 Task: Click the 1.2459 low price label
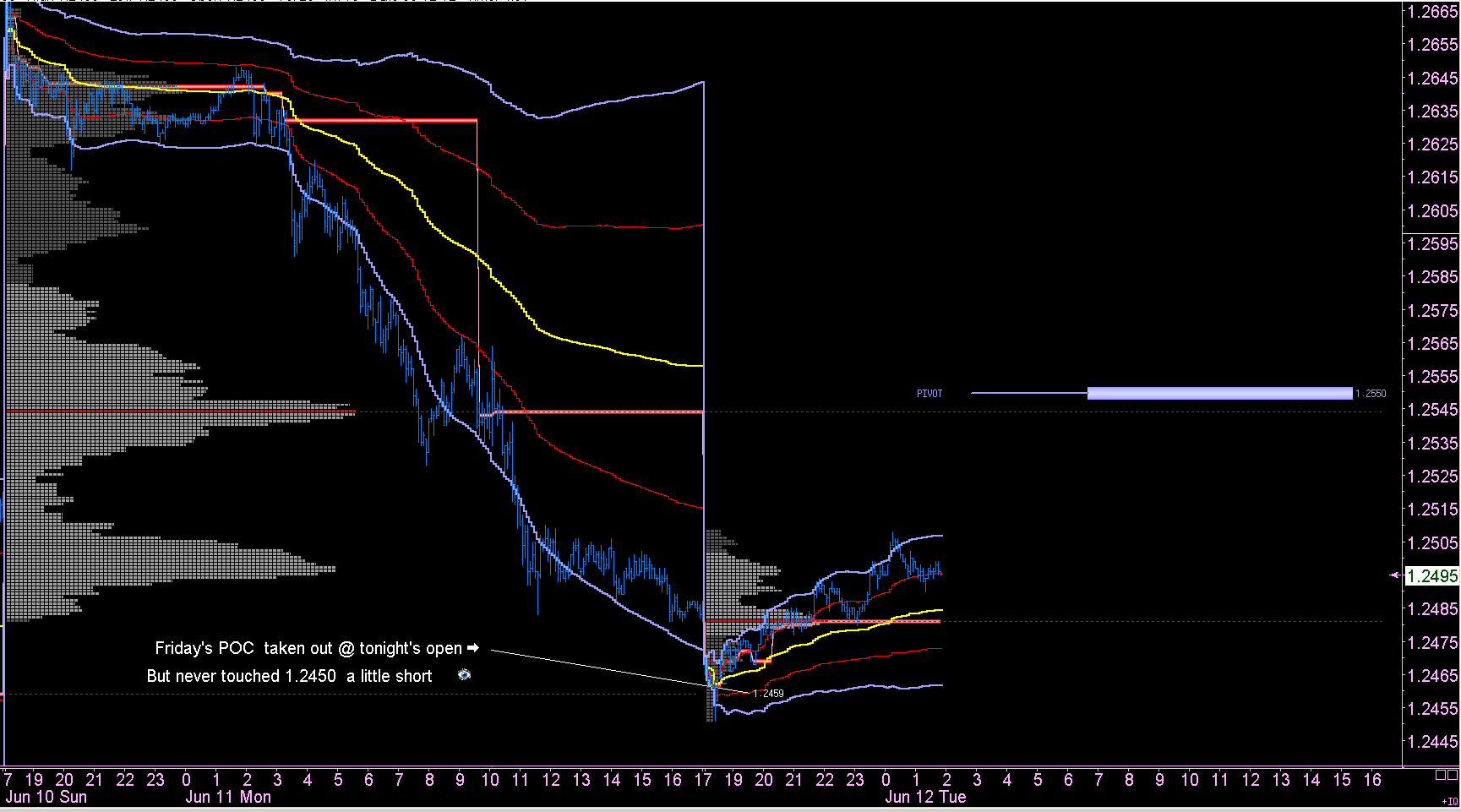[x=768, y=694]
